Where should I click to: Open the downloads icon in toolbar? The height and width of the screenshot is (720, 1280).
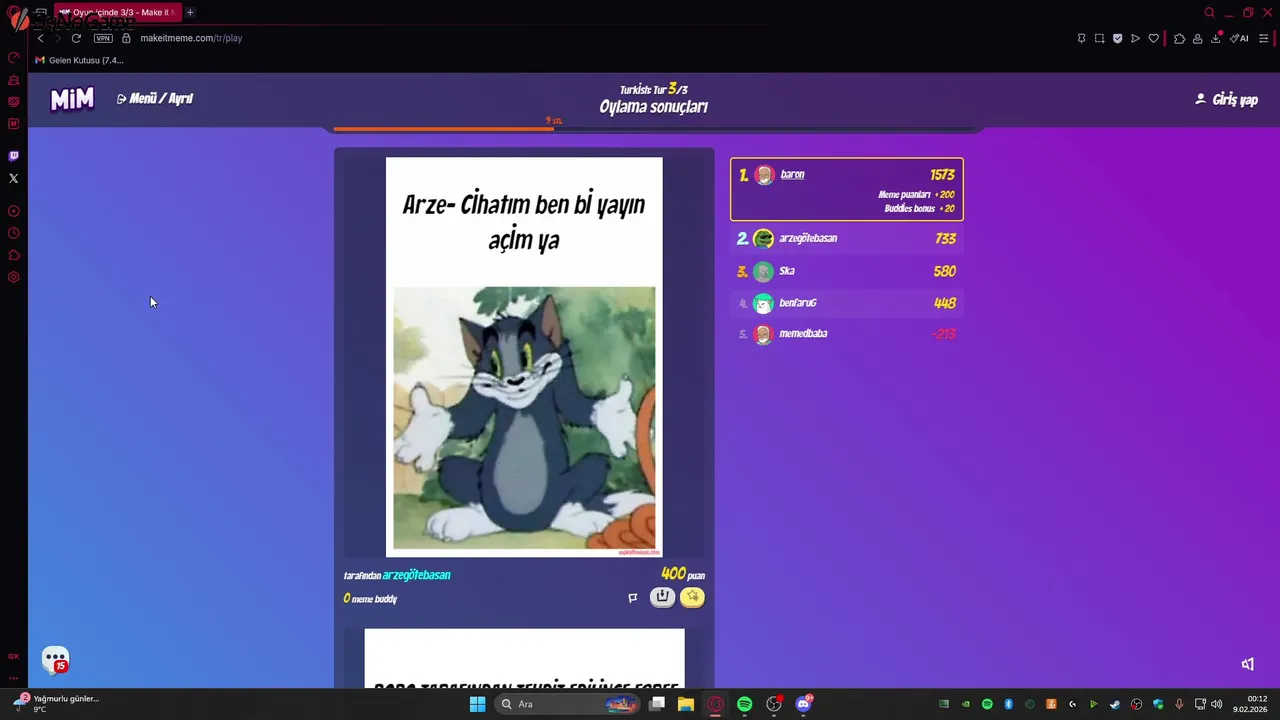coord(1216,38)
